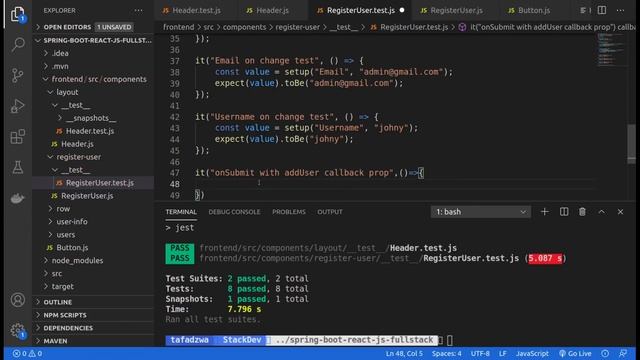Open the Search view
Image resolution: width=640 pixels, height=360 pixels.
tap(18, 44)
